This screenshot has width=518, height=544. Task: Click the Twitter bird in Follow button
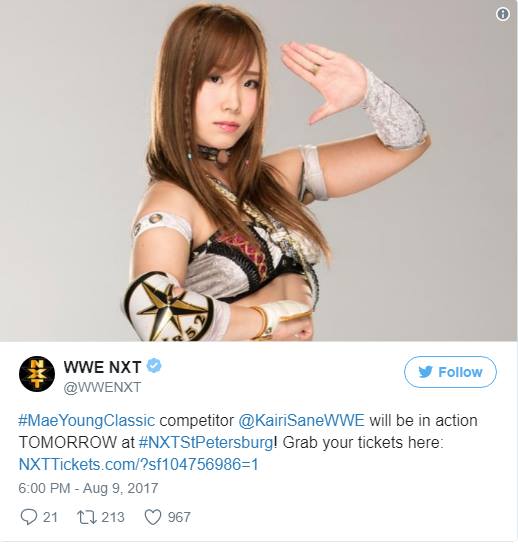(x=425, y=372)
